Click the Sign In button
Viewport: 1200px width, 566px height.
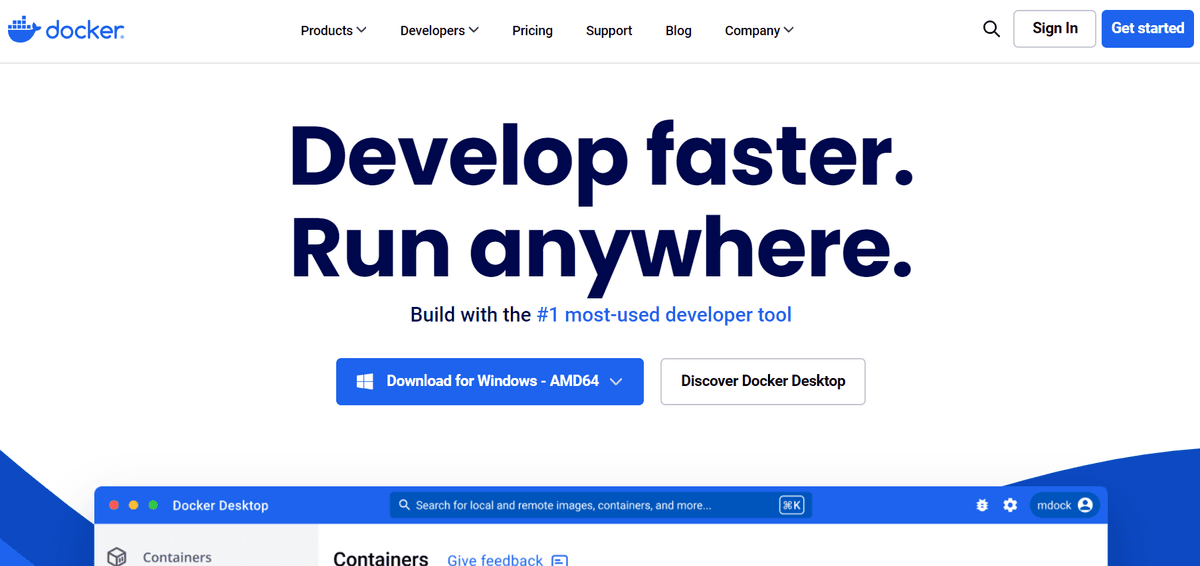pos(1055,28)
